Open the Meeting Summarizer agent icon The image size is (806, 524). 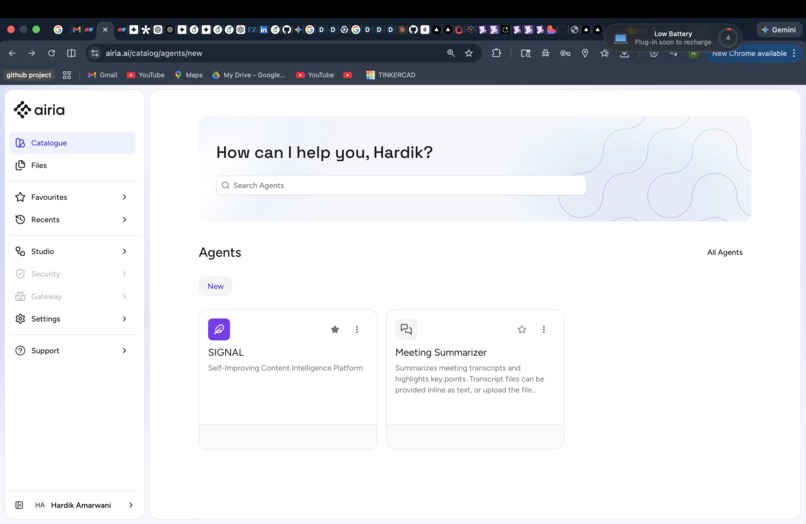click(406, 329)
